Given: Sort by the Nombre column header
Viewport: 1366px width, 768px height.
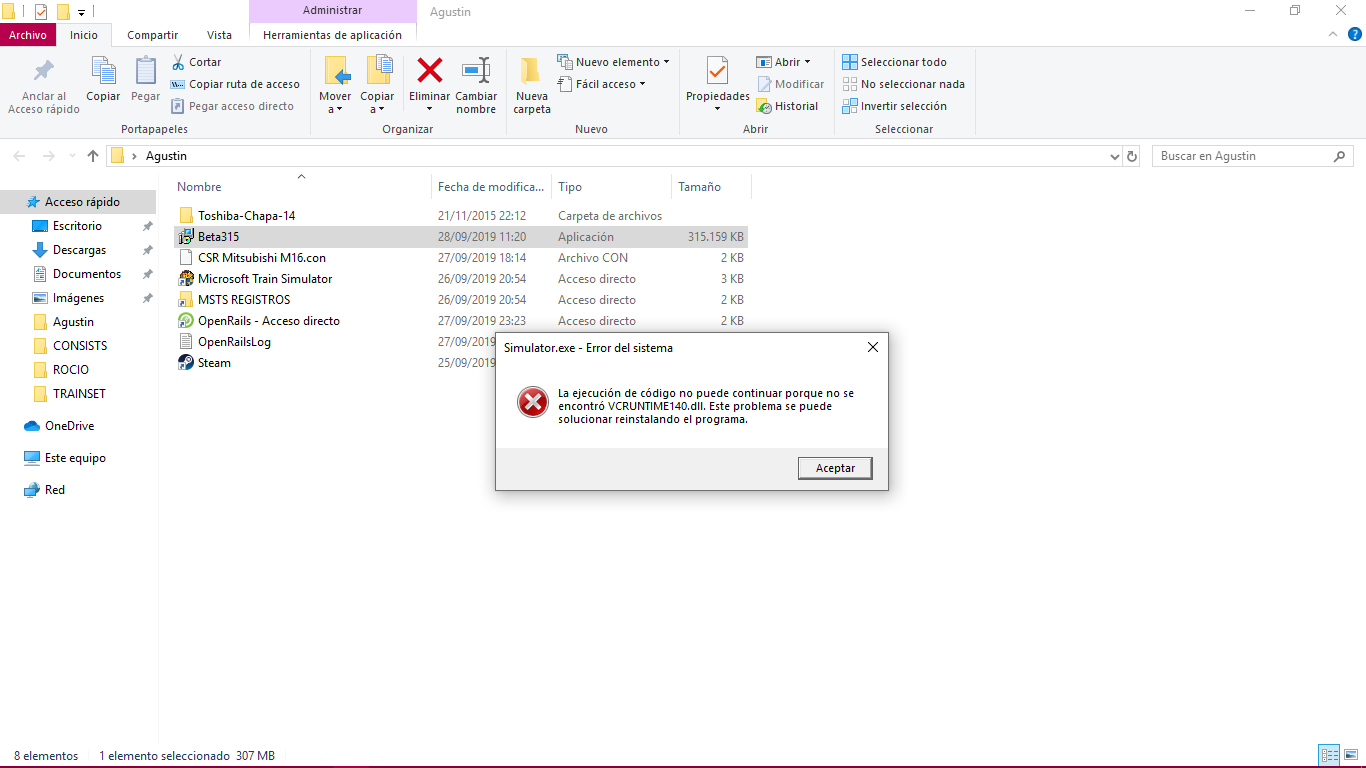Looking at the screenshot, I should point(199,187).
